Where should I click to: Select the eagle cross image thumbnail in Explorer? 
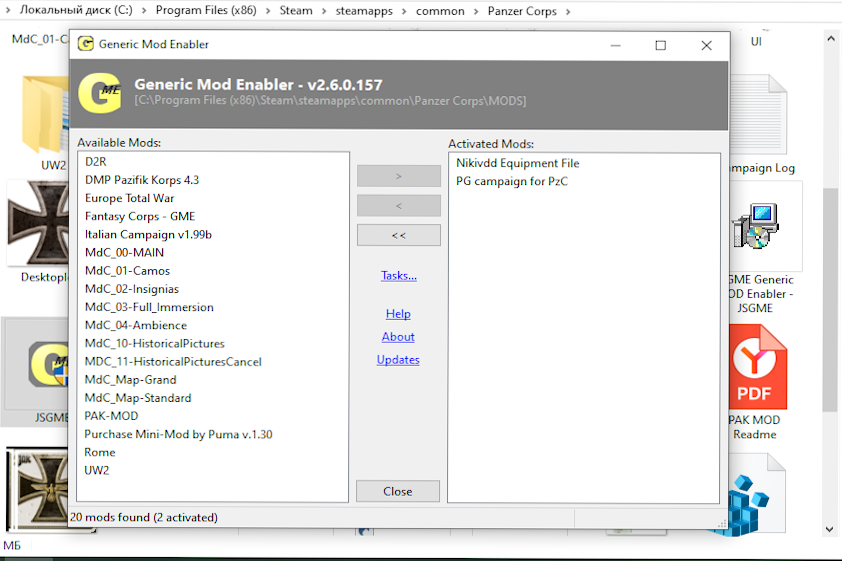[x=38, y=489]
